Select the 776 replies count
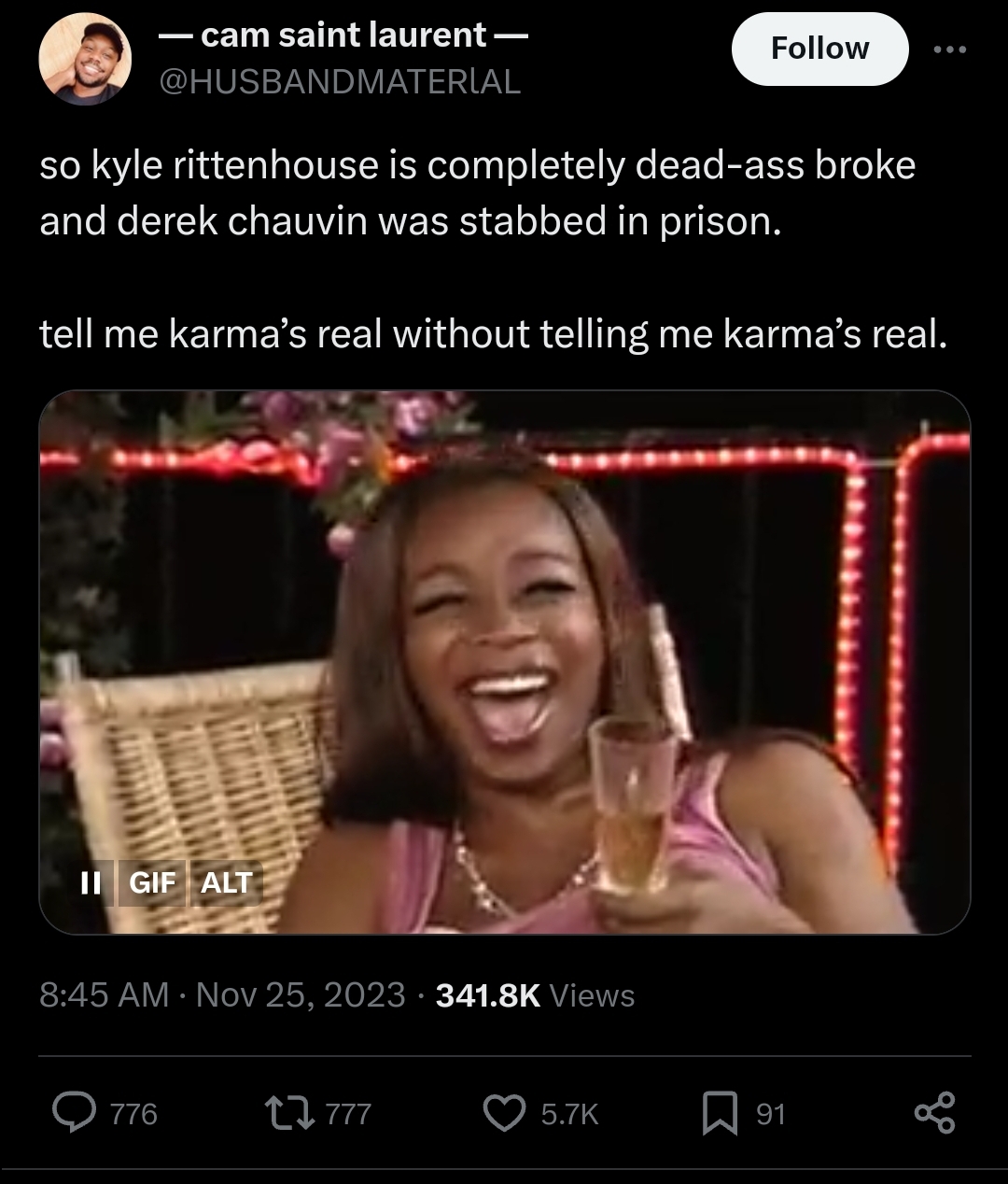The height and width of the screenshot is (1184, 1008). coord(134,1114)
